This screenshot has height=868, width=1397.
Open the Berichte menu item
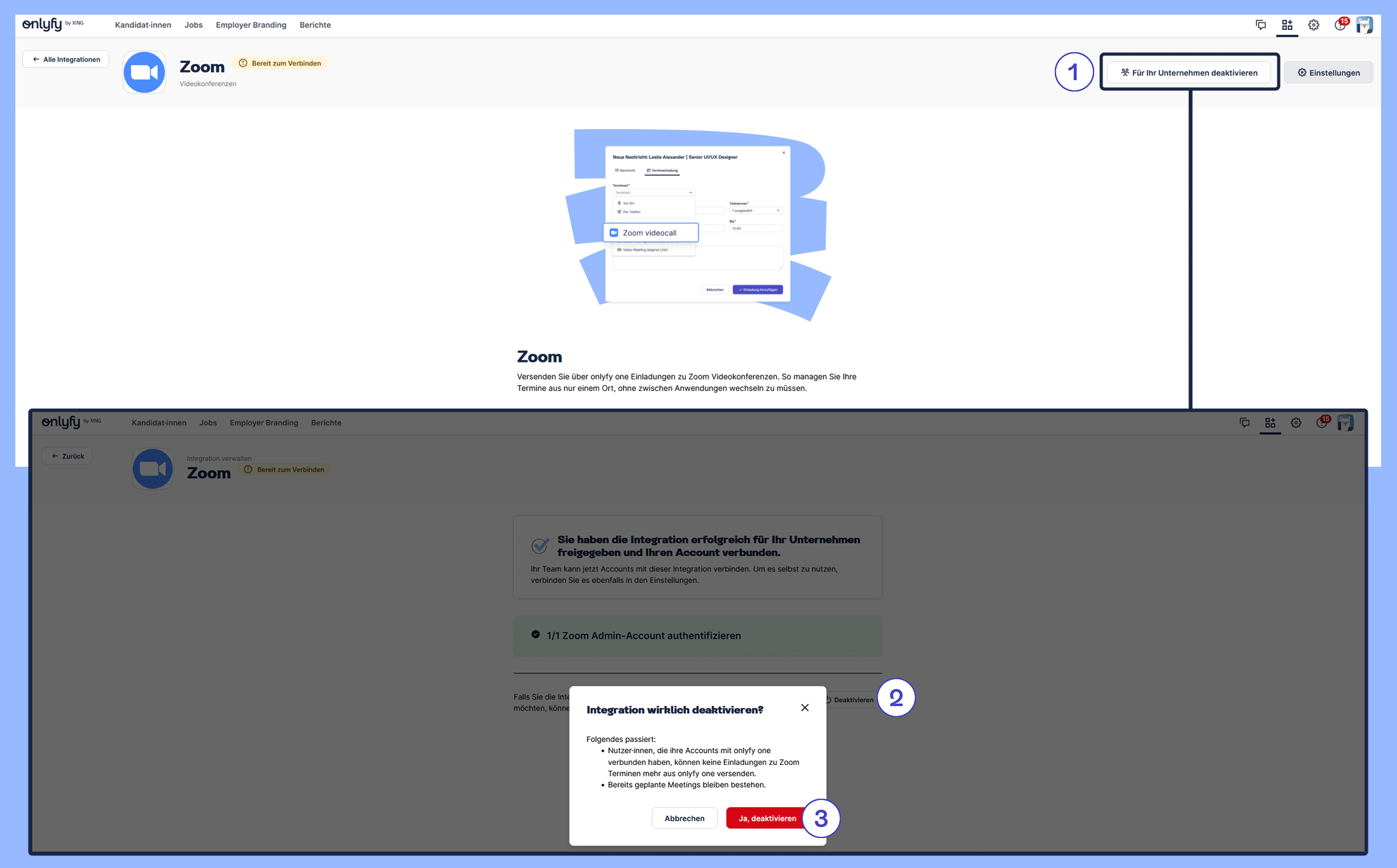[x=315, y=25]
